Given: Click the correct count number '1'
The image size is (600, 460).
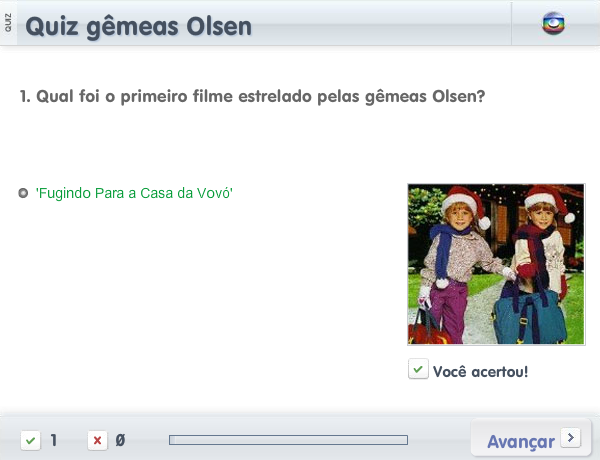Looking at the screenshot, I should click(x=54, y=440).
